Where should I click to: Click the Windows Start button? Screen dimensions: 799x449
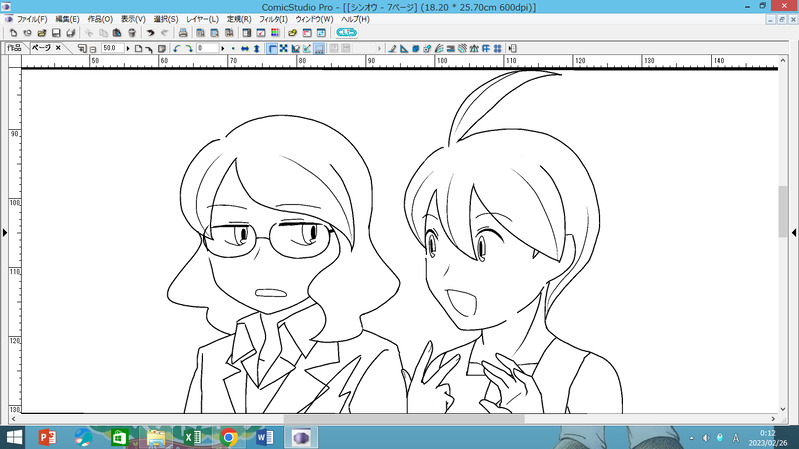(14, 437)
